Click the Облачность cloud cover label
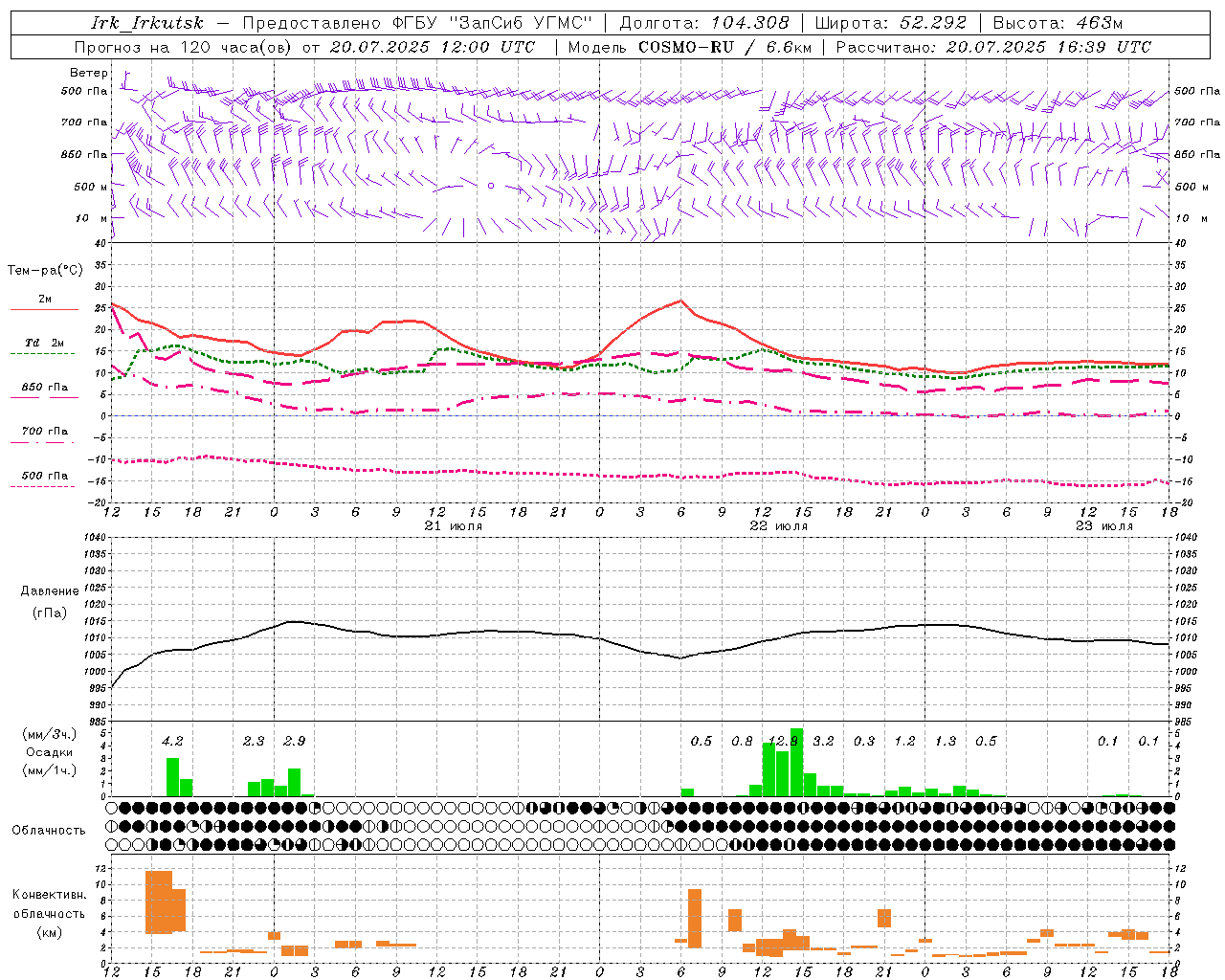Viewport: 1225px width, 980px height. pyautogui.click(x=49, y=830)
